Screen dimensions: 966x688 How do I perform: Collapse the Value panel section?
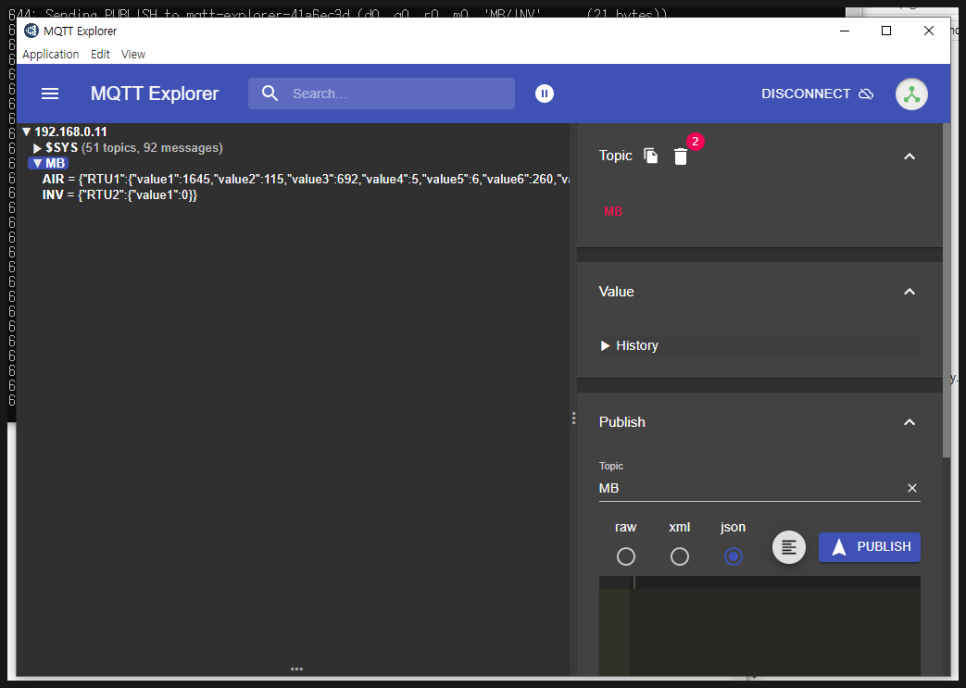click(909, 292)
